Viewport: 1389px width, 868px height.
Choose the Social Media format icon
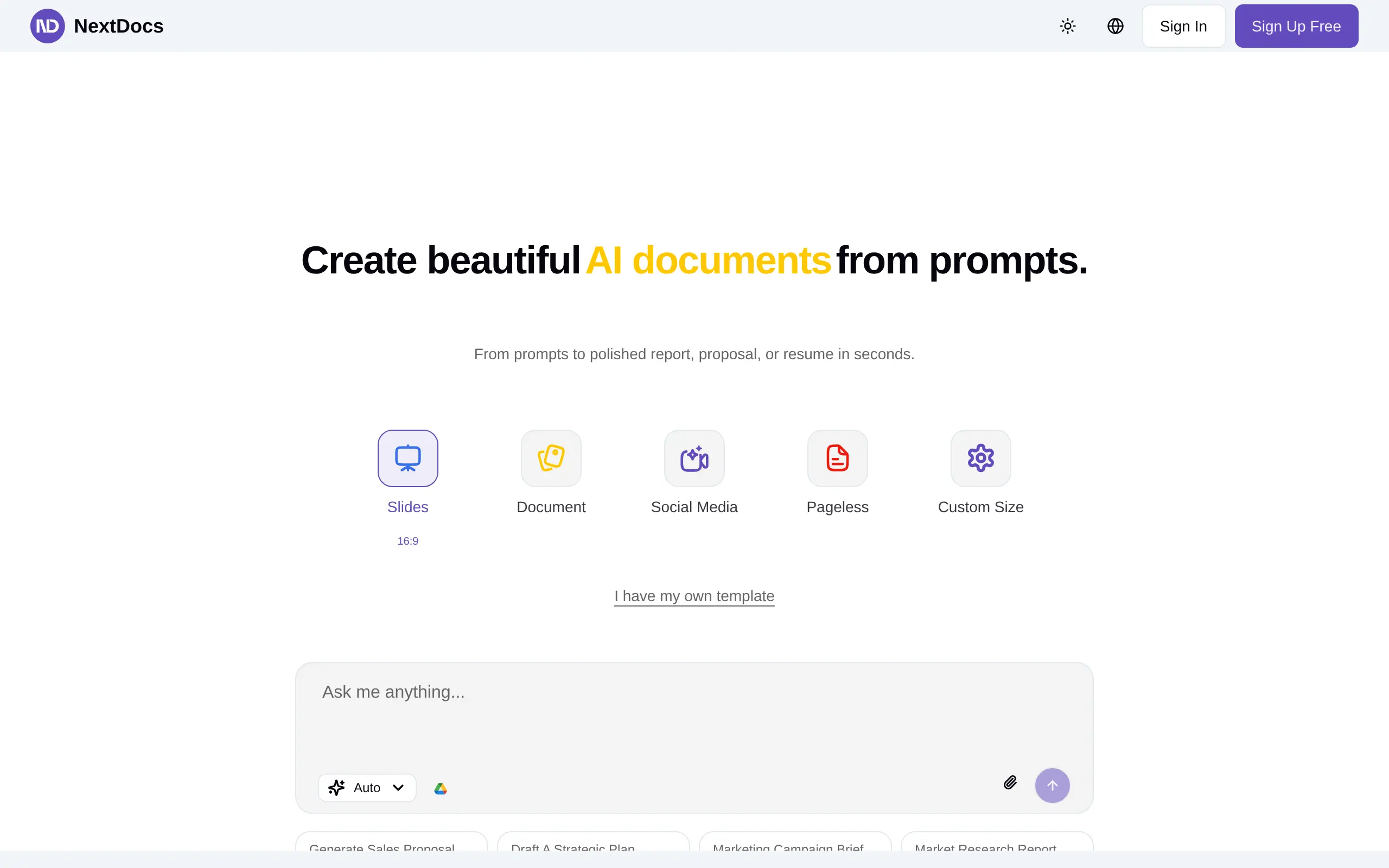tap(694, 458)
